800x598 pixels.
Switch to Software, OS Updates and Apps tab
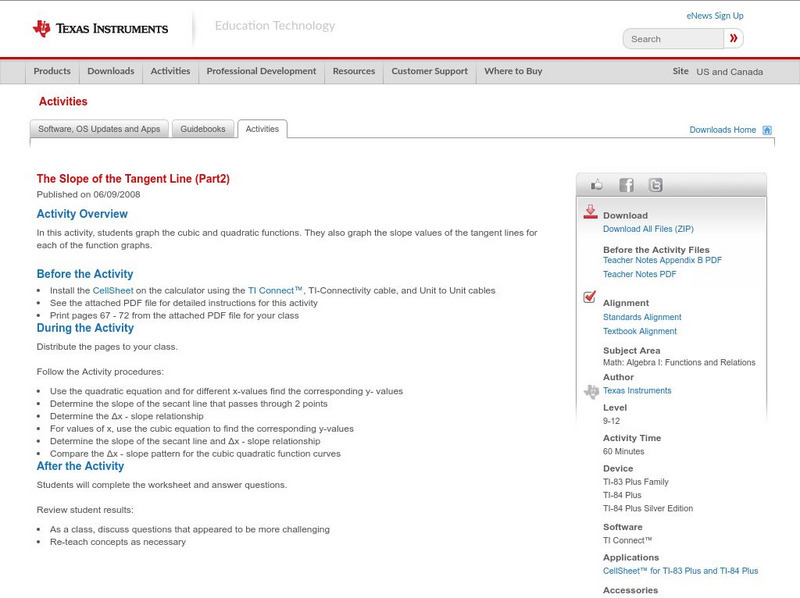click(x=99, y=129)
